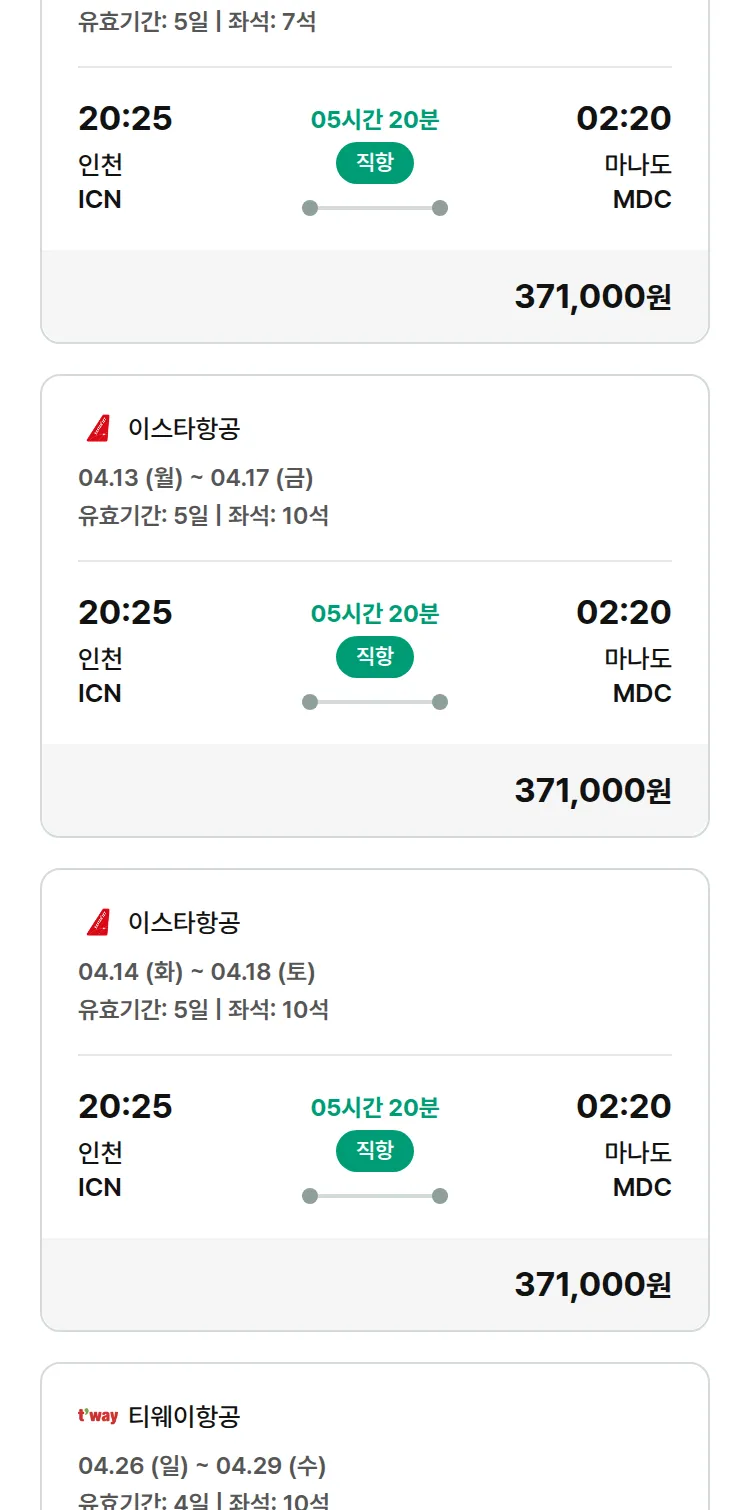Tap the 02:20 arrival time in the 04.14 card
The width and height of the screenshot is (750, 1510).
[624, 1106]
